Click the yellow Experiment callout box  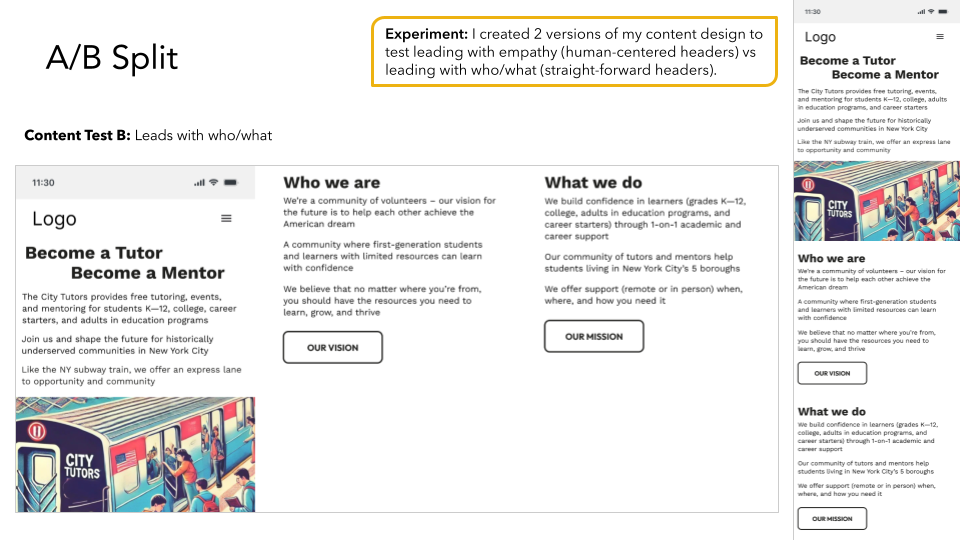tap(574, 51)
